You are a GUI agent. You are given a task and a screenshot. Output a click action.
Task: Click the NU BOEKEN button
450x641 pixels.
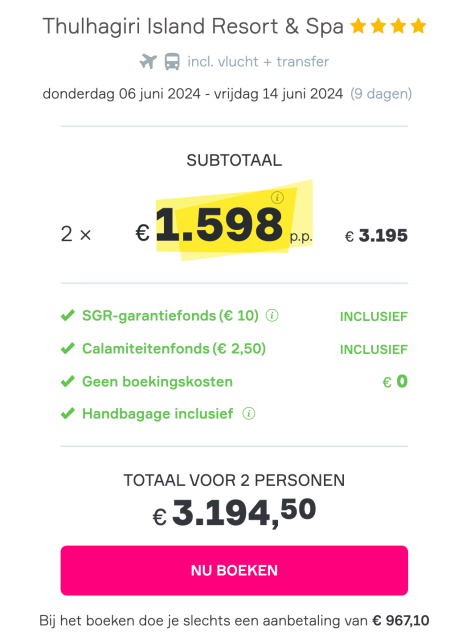click(x=234, y=570)
